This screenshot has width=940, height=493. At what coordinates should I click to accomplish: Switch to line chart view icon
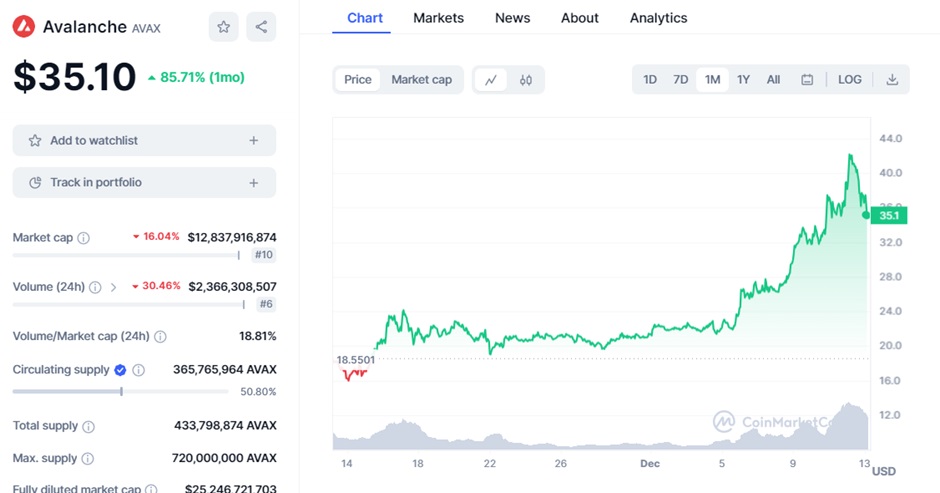point(491,80)
